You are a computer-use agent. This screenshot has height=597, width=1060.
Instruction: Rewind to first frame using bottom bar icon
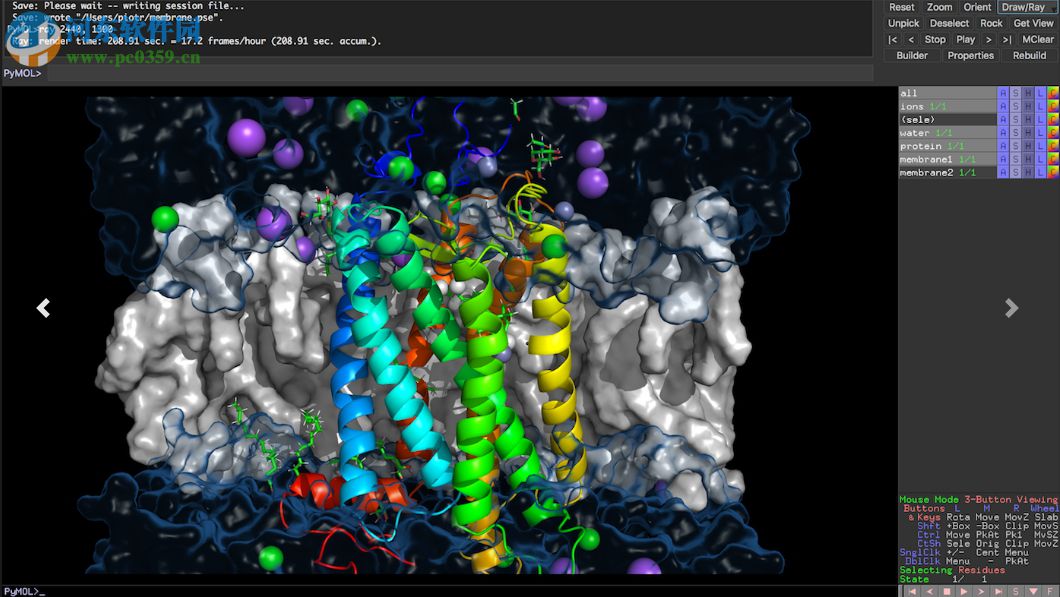click(x=911, y=591)
